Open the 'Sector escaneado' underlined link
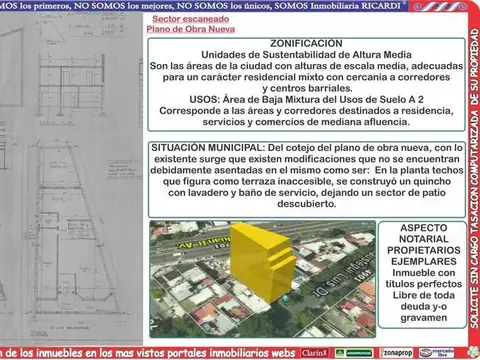This screenshot has height=360, width=480. (x=191, y=19)
